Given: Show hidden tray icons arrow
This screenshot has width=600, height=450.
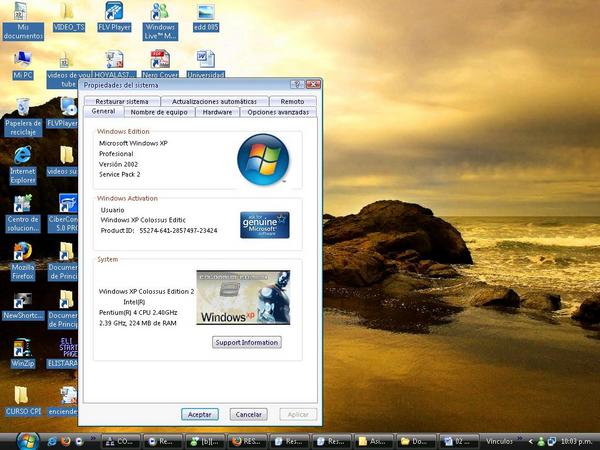Looking at the screenshot, I should (530, 442).
